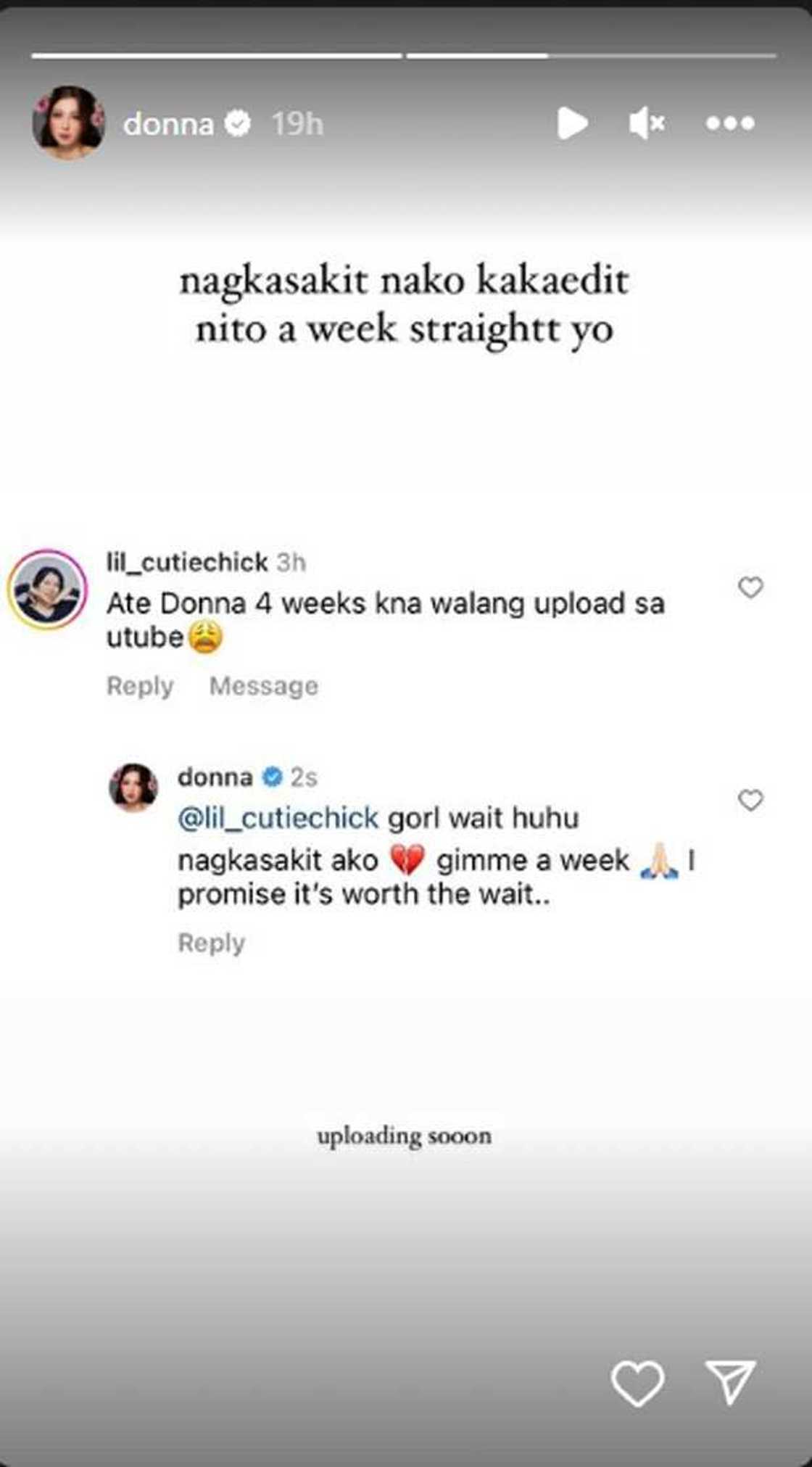Skip to second story progress segment

(x=591, y=55)
